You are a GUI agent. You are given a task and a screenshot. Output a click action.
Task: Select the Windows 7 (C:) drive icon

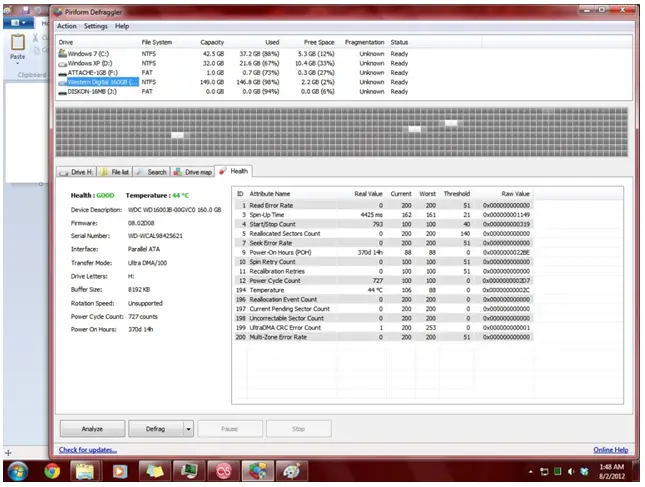click(63, 53)
